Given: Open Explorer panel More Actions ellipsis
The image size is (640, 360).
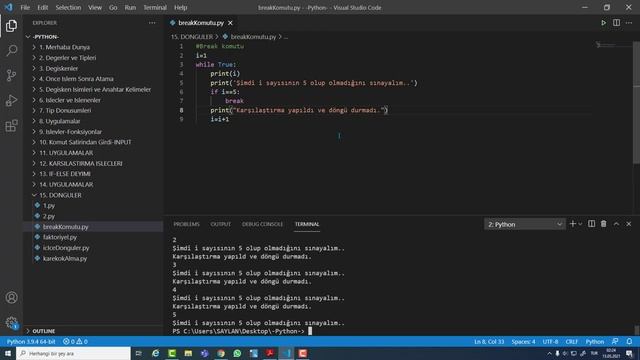Looking at the screenshot, I should 152,23.
